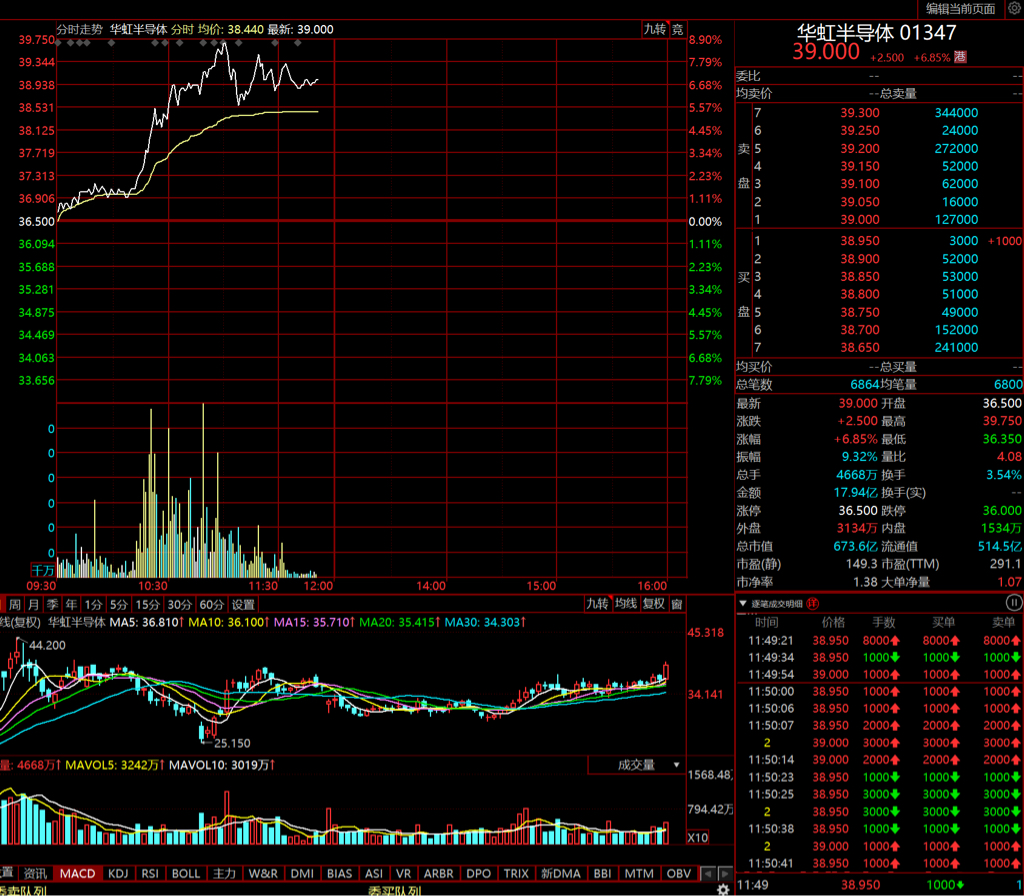
Task: Open the 设置 period settings
Action: 243,605
